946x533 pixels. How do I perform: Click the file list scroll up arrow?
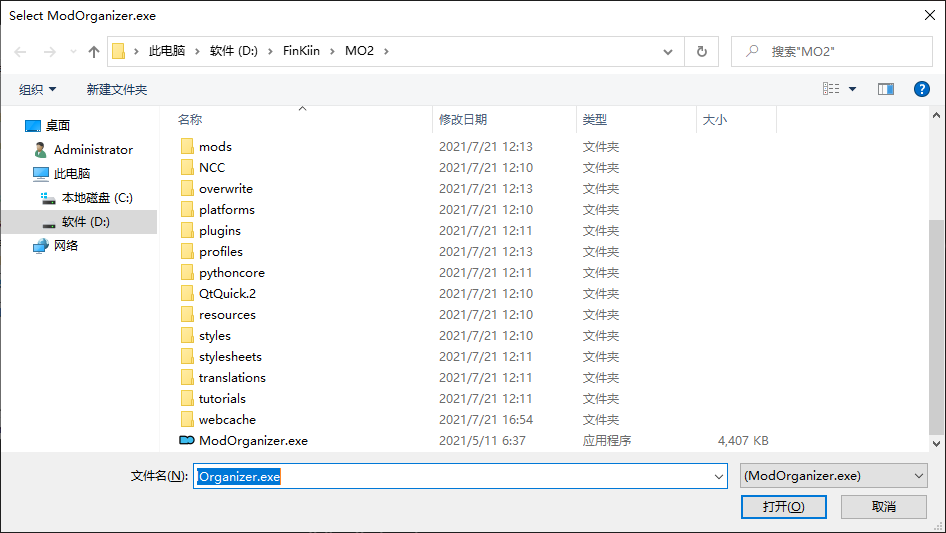point(936,115)
